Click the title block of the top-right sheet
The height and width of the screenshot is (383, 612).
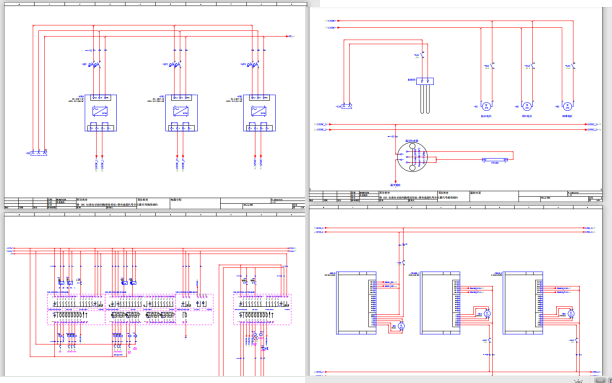pyautogui.click(x=456, y=196)
